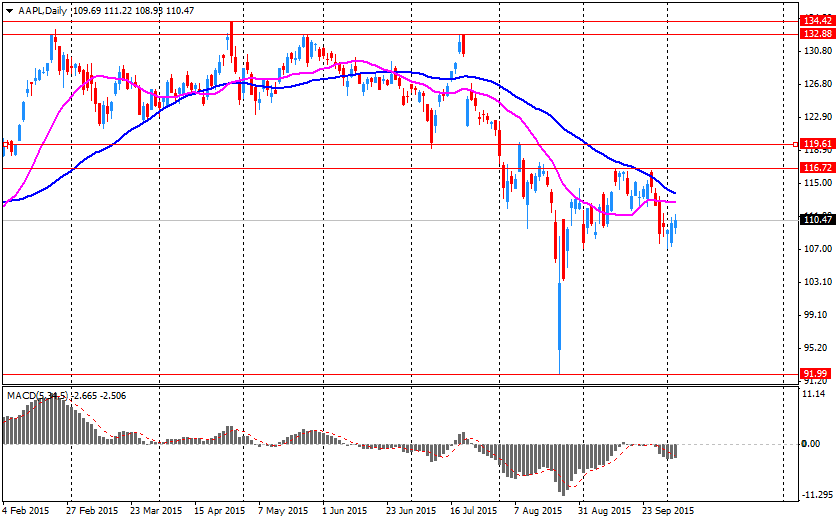
Task: Click the 15 Apr 2015 date label
Action: click(x=220, y=510)
